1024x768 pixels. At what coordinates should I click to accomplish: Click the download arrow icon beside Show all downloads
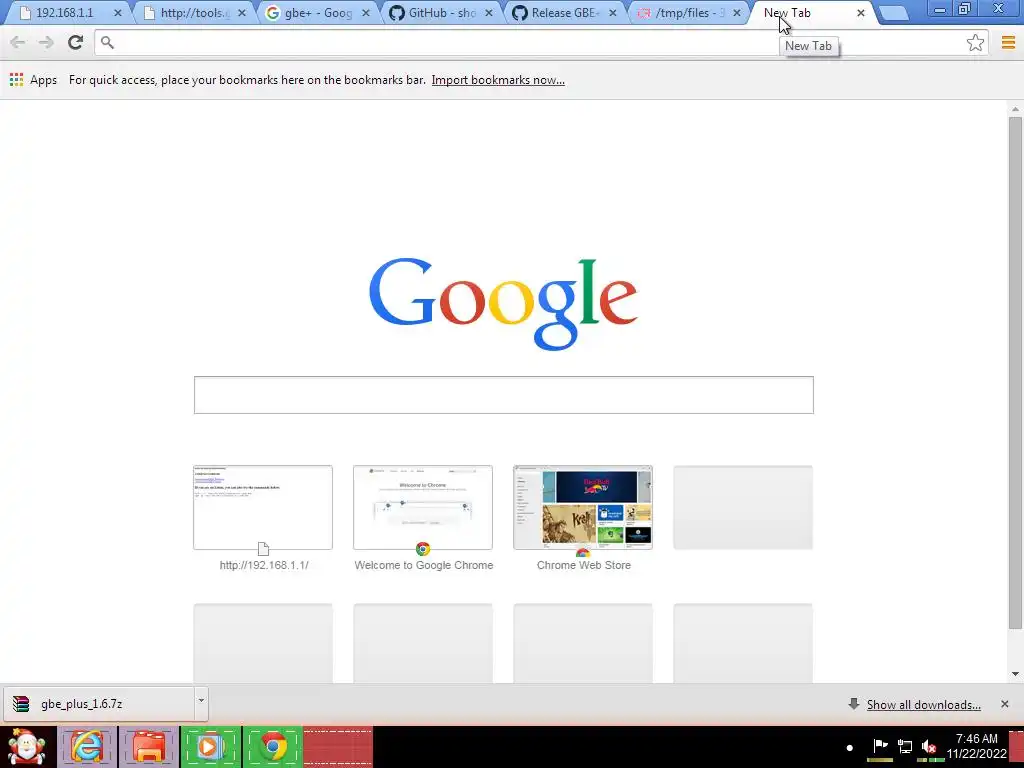[x=853, y=704]
